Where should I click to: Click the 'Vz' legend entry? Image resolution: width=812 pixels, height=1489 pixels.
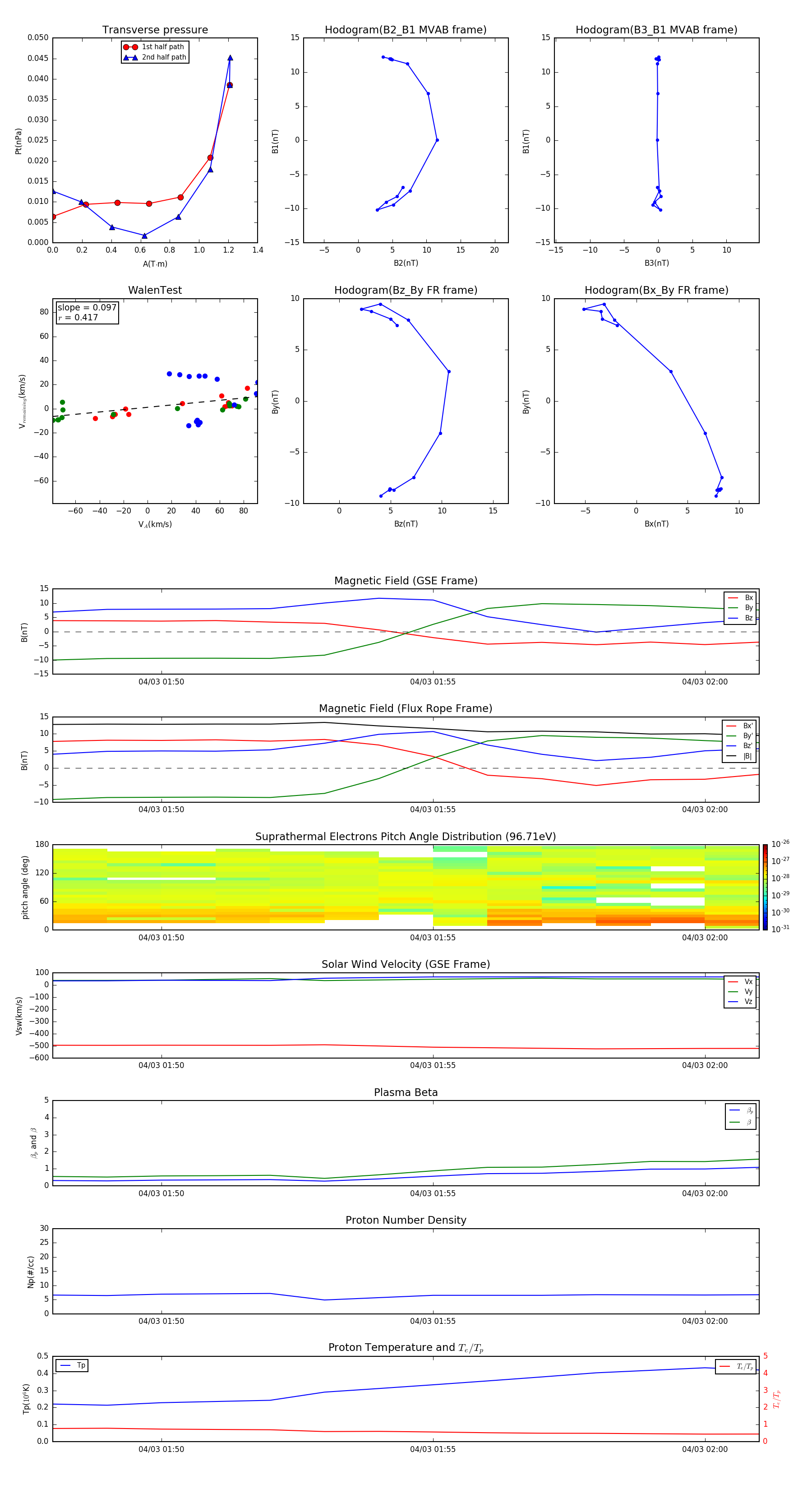click(740, 1002)
